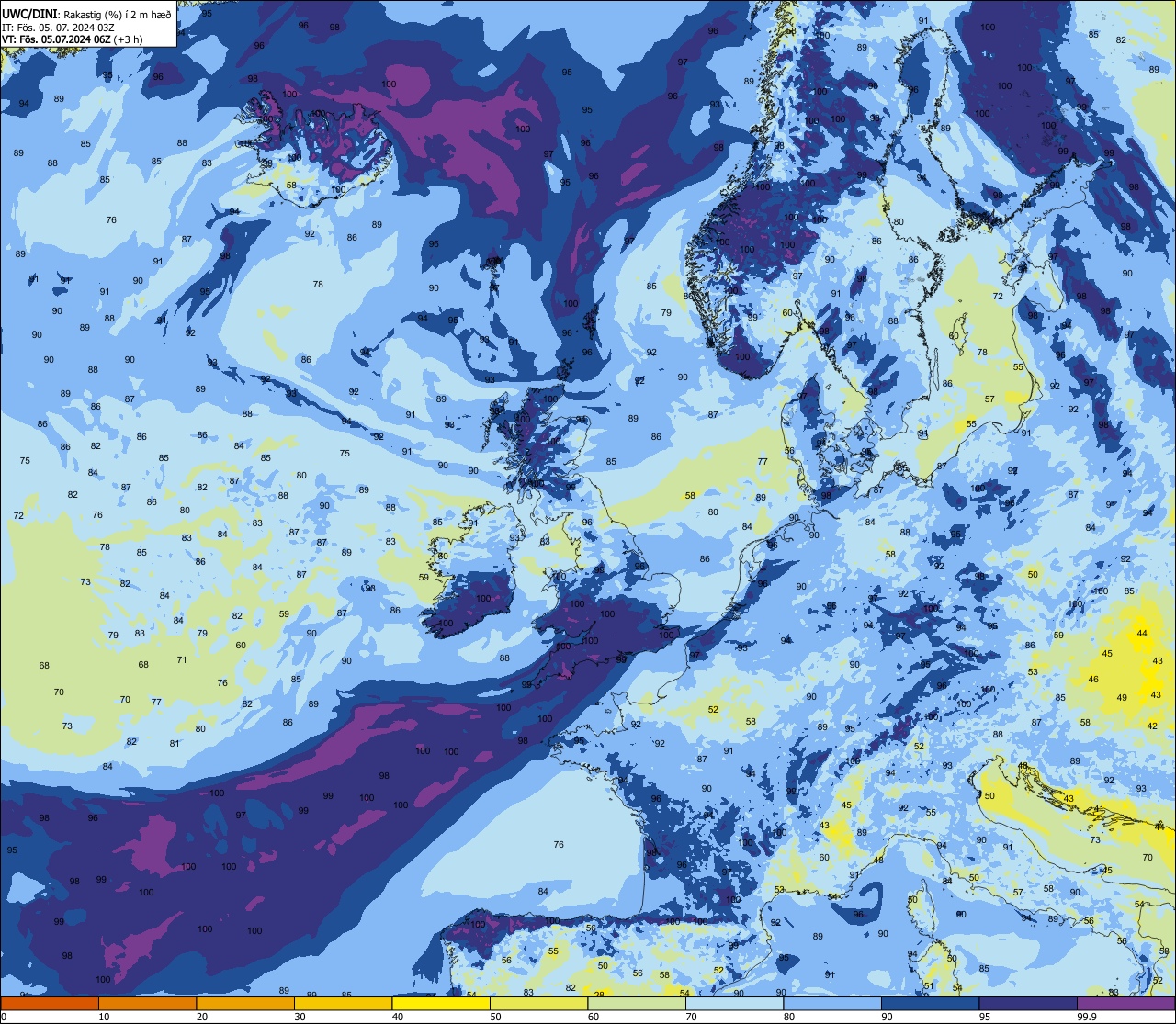
Task: Click the dark orange 0–10 legend swatch
Action: click(x=50, y=1004)
